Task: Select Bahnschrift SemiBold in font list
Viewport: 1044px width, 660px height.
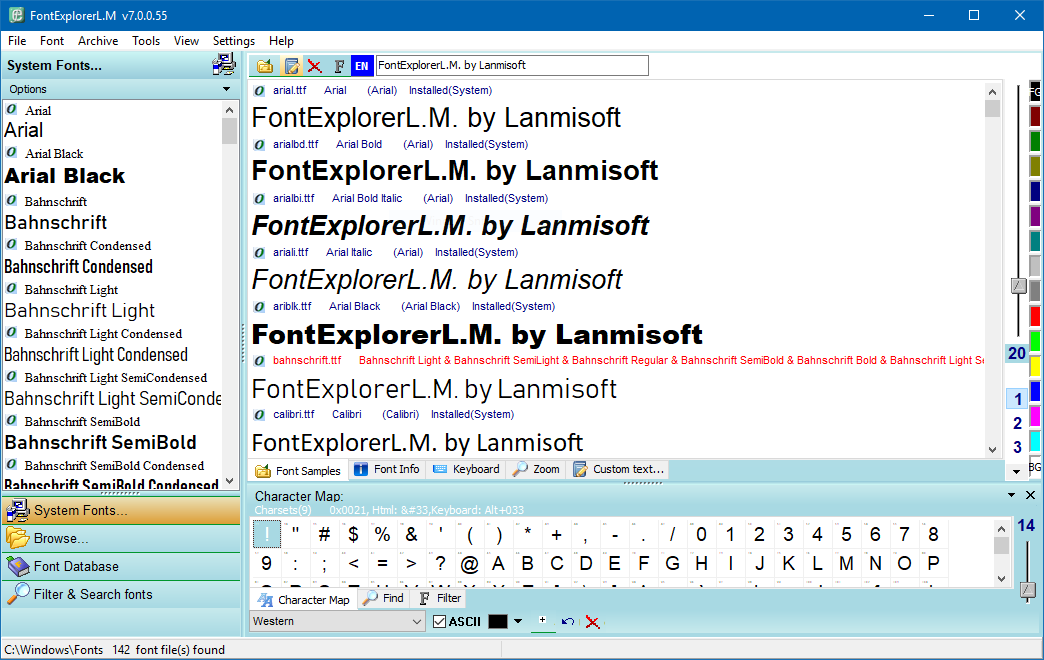Action: click(x=112, y=433)
